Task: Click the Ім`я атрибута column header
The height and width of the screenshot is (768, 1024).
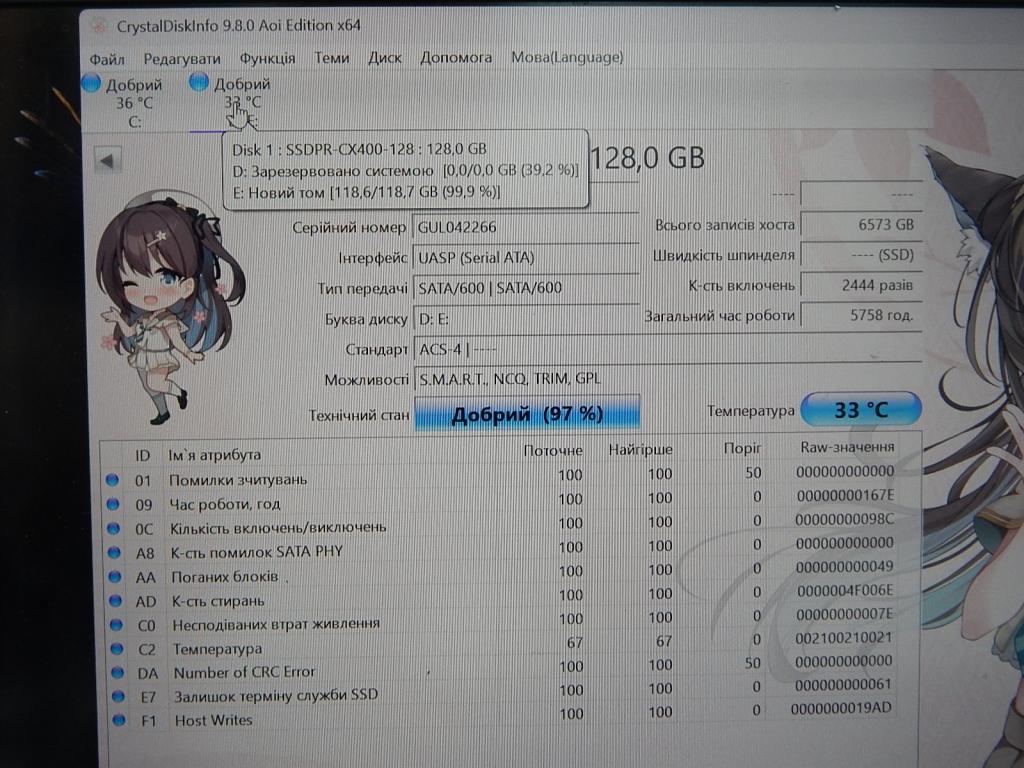Action: (x=214, y=455)
